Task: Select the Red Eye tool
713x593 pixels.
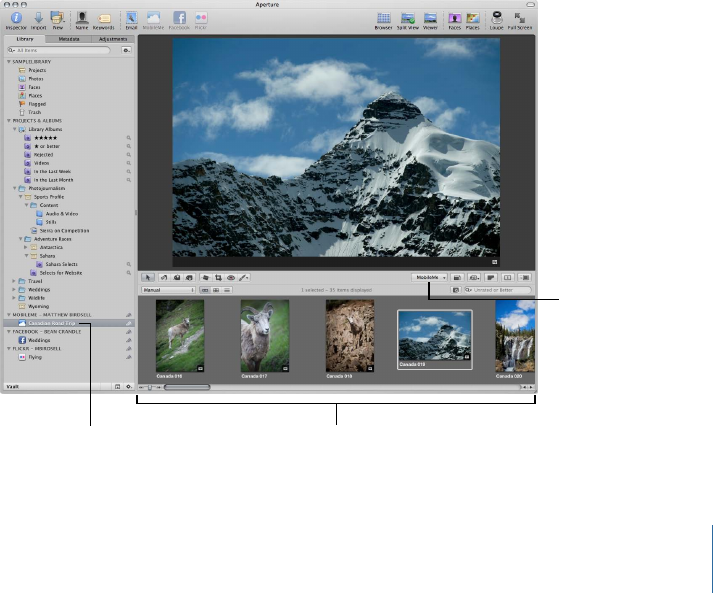Action: [230, 277]
